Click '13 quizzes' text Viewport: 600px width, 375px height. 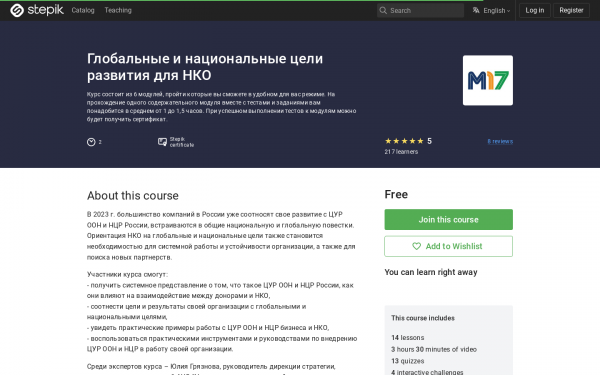(x=408, y=361)
